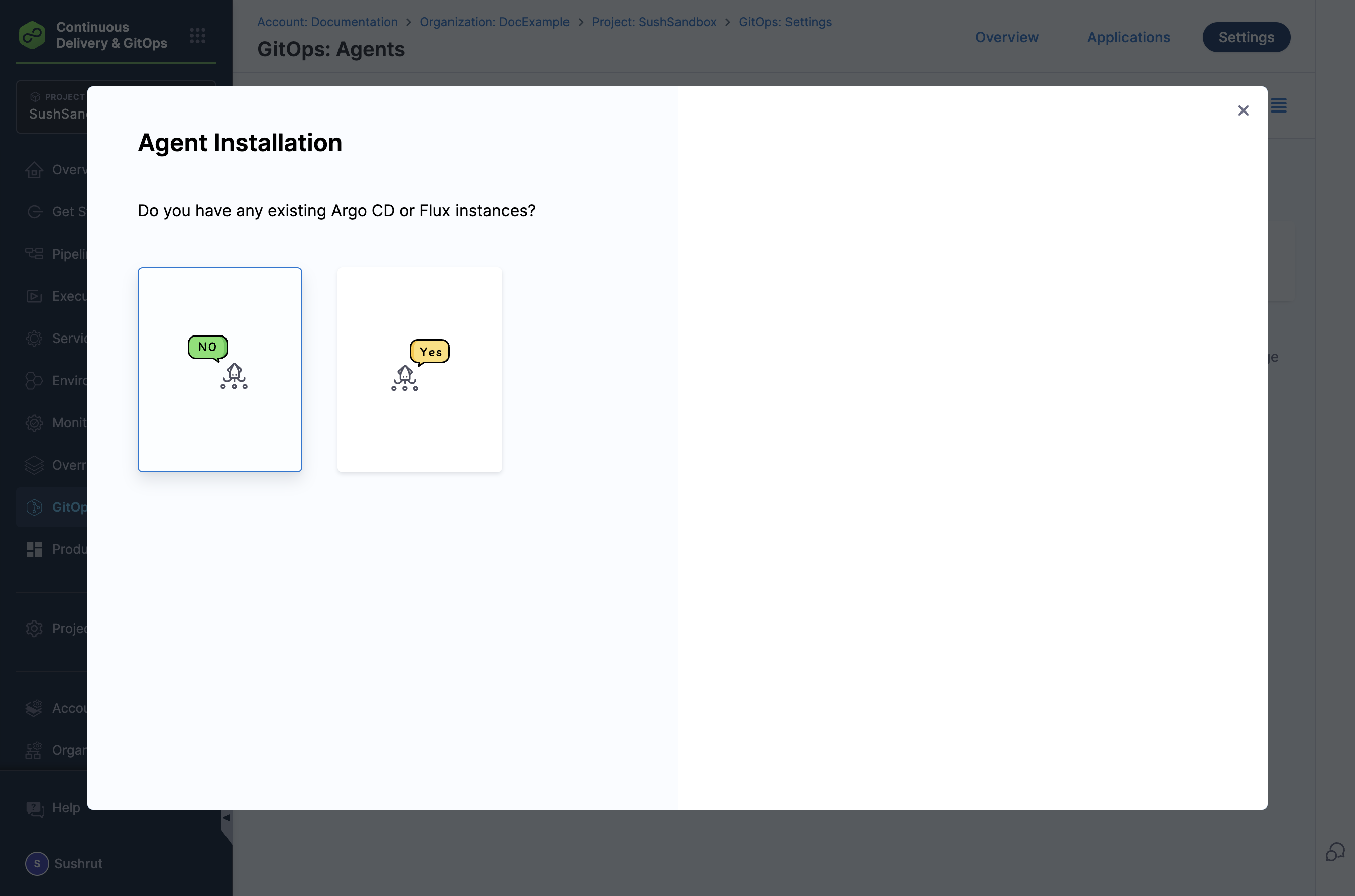The height and width of the screenshot is (896, 1355).
Task: Switch to list view icon
Action: point(1279,105)
